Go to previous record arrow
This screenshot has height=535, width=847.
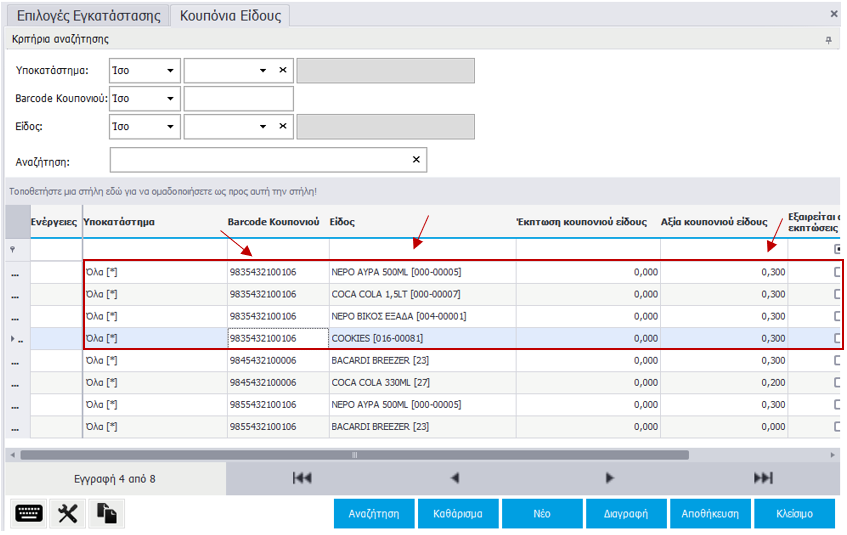pyautogui.click(x=455, y=478)
